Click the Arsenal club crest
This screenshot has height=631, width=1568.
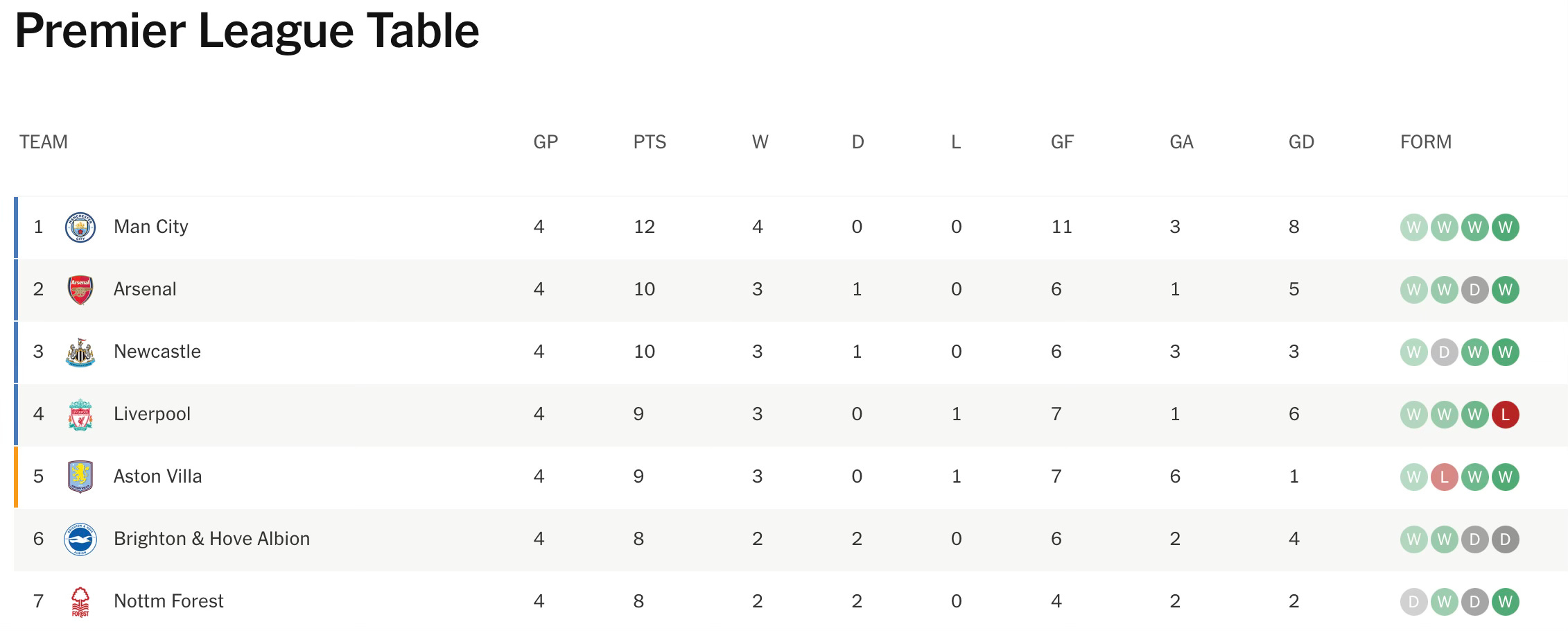click(82, 288)
